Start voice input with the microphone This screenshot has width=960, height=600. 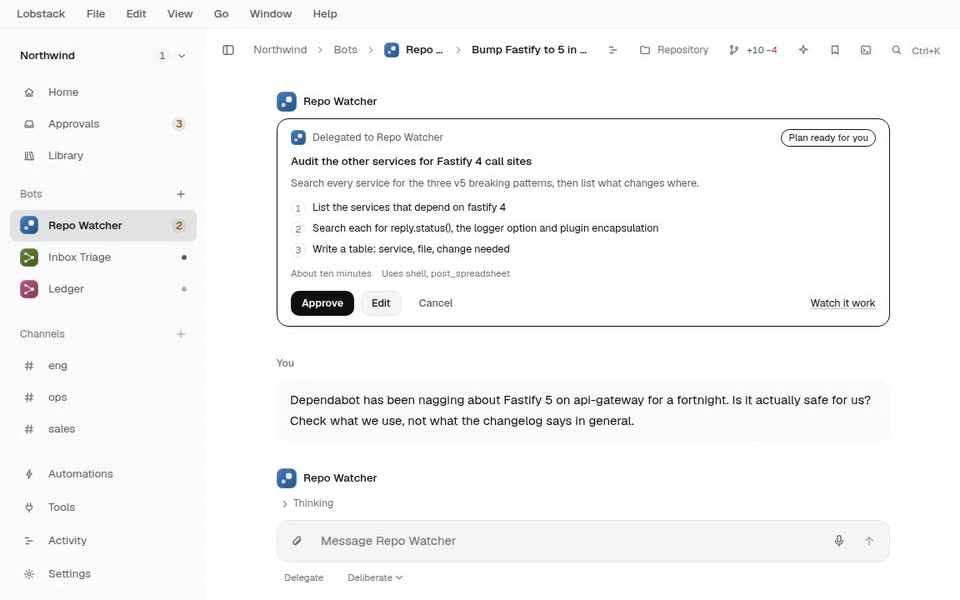839,541
